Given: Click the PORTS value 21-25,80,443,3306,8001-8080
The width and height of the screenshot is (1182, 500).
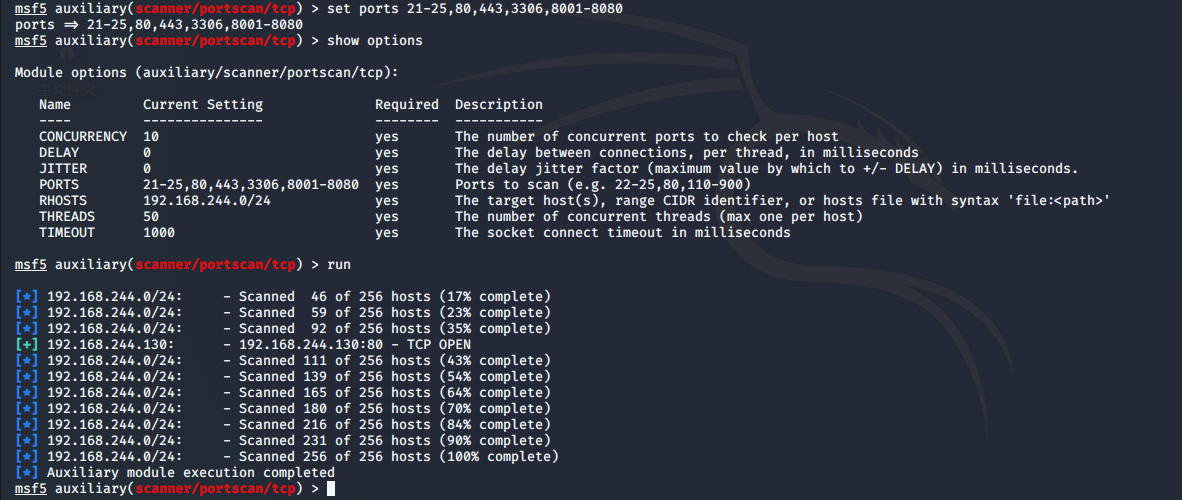Looking at the screenshot, I should point(251,185).
